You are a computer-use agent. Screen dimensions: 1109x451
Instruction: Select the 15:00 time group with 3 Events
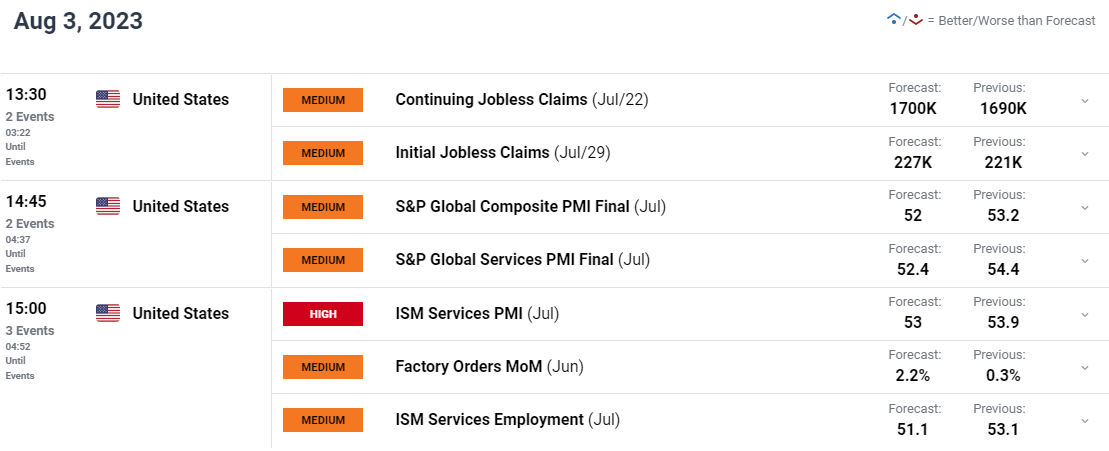point(30,341)
